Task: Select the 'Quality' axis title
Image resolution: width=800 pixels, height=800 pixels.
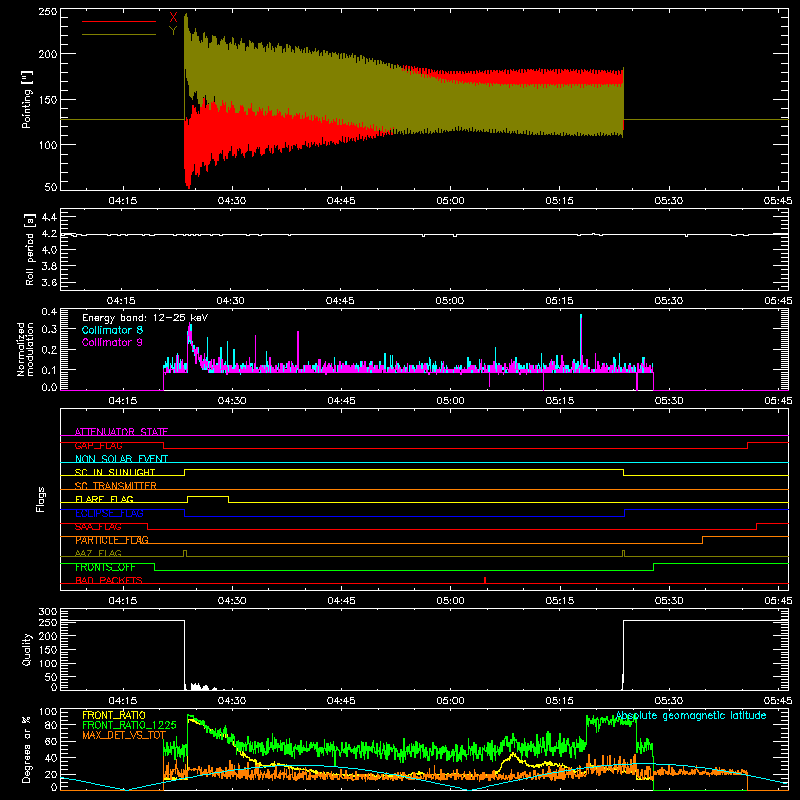Action: click(27, 649)
